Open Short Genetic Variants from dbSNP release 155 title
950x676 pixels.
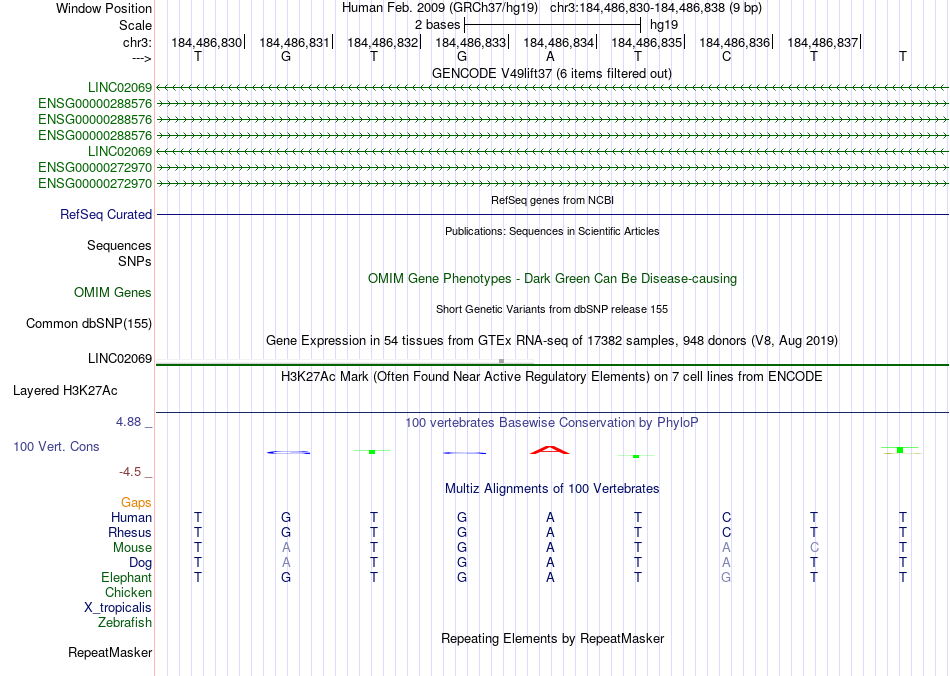(x=552, y=309)
